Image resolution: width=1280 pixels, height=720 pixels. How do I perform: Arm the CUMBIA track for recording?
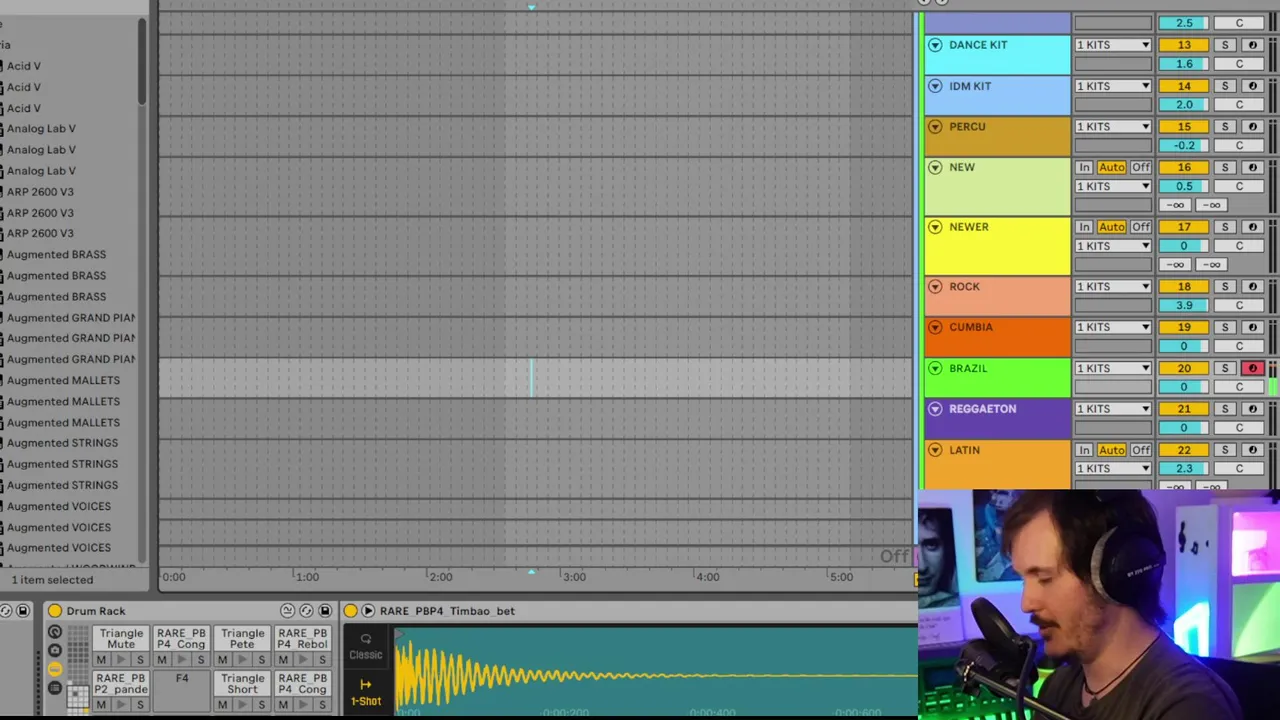point(1252,327)
